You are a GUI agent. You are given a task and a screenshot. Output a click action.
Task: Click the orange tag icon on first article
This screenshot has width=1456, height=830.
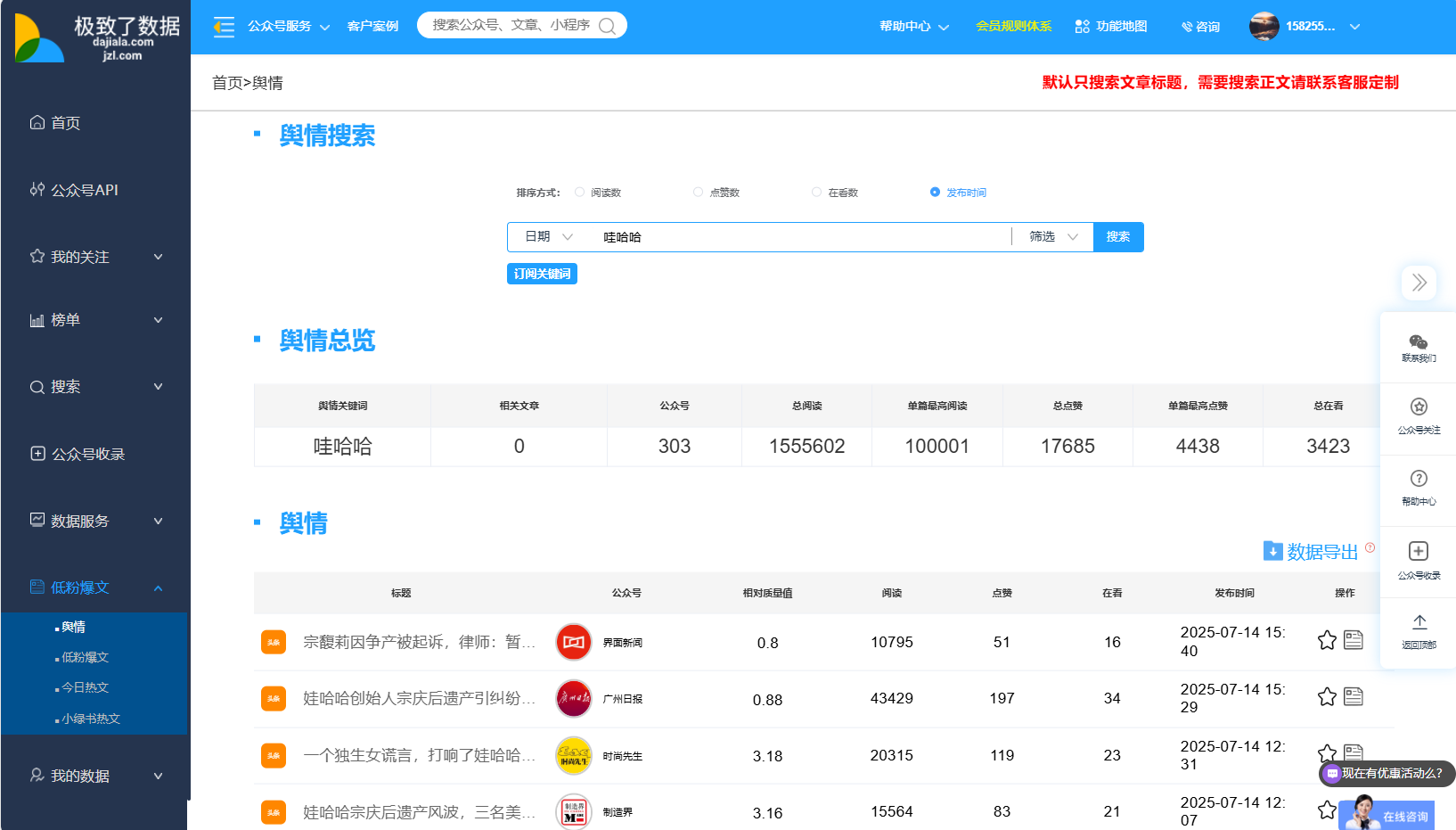click(274, 642)
